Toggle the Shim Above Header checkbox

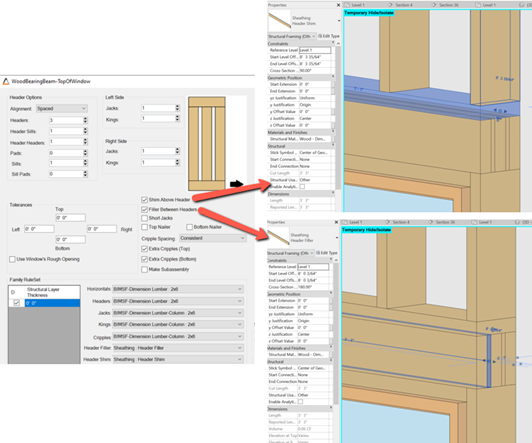coord(145,199)
